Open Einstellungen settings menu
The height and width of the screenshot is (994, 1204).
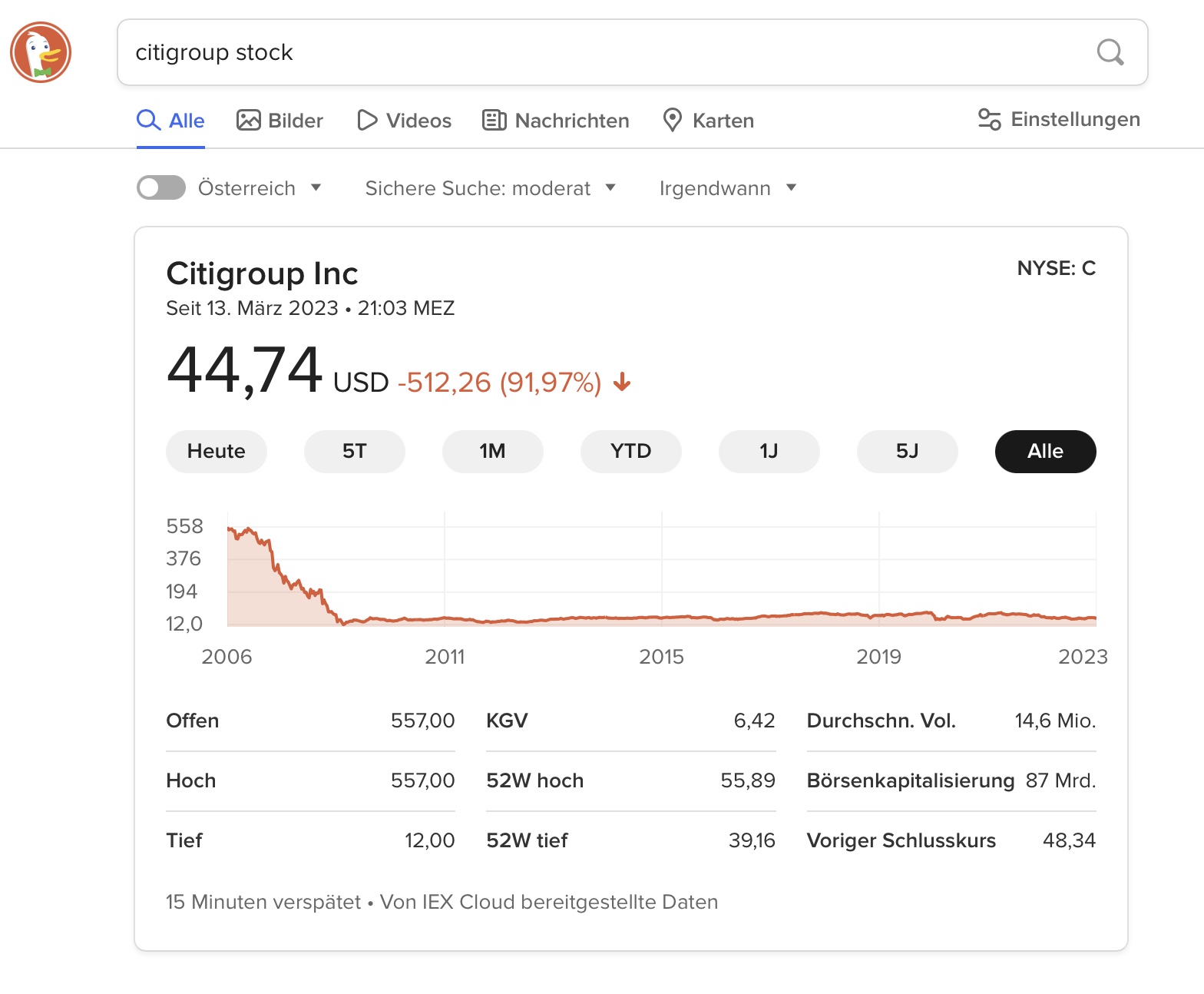(1059, 119)
